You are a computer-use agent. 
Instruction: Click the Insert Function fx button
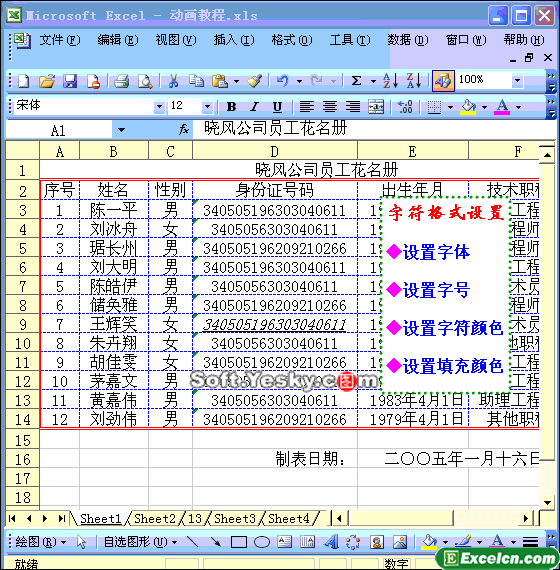184,129
